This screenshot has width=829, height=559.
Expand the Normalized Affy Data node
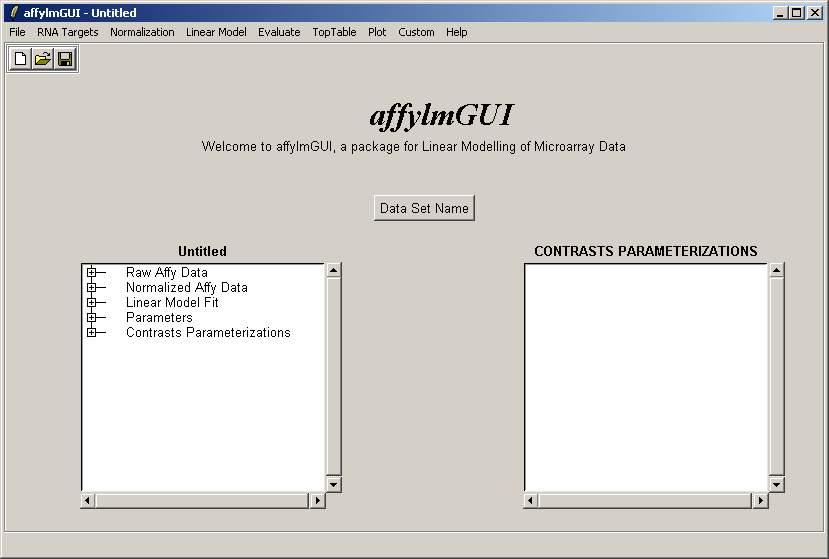91,288
